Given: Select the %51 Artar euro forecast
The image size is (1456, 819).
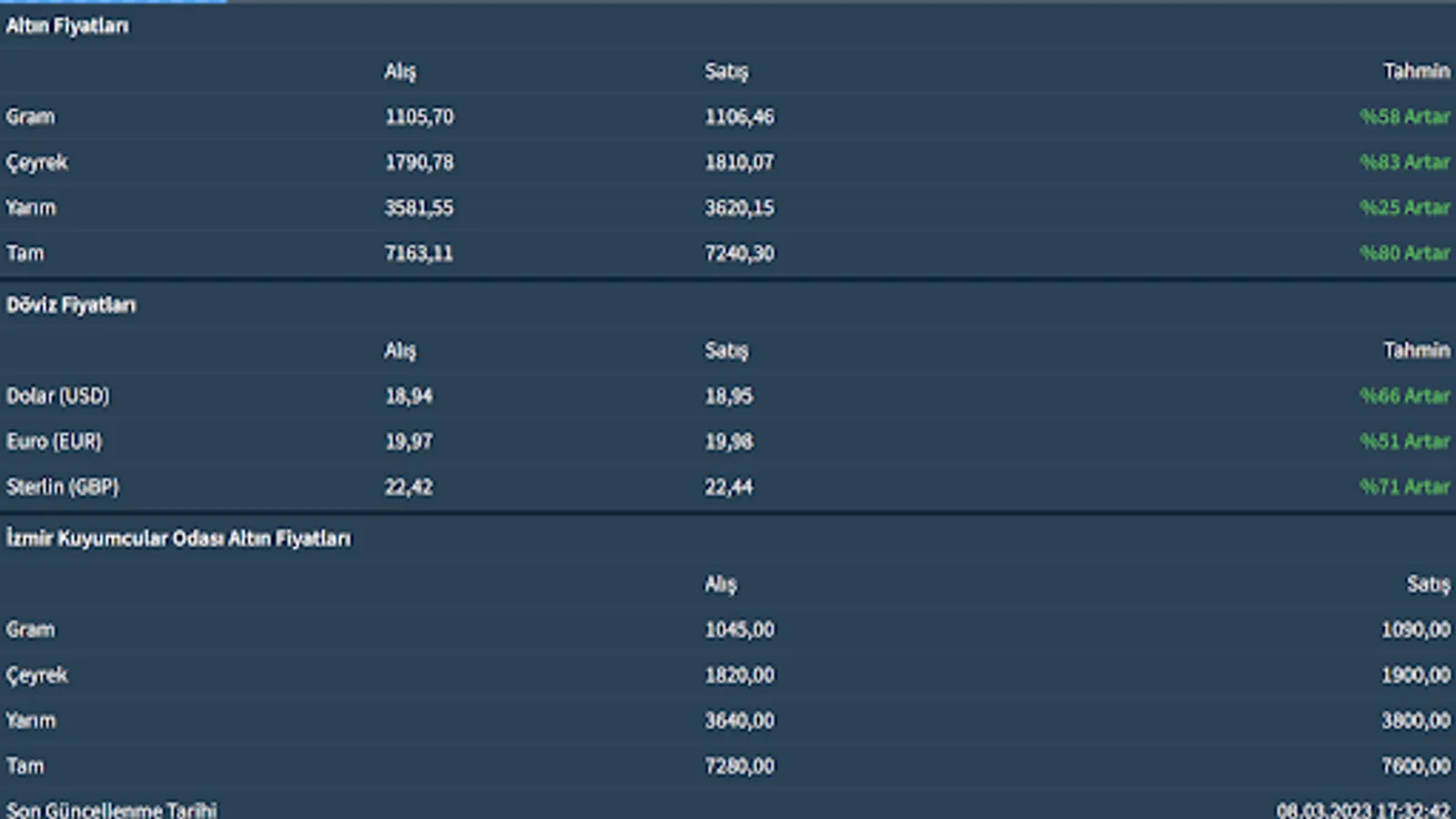Looking at the screenshot, I should pos(1404,441).
